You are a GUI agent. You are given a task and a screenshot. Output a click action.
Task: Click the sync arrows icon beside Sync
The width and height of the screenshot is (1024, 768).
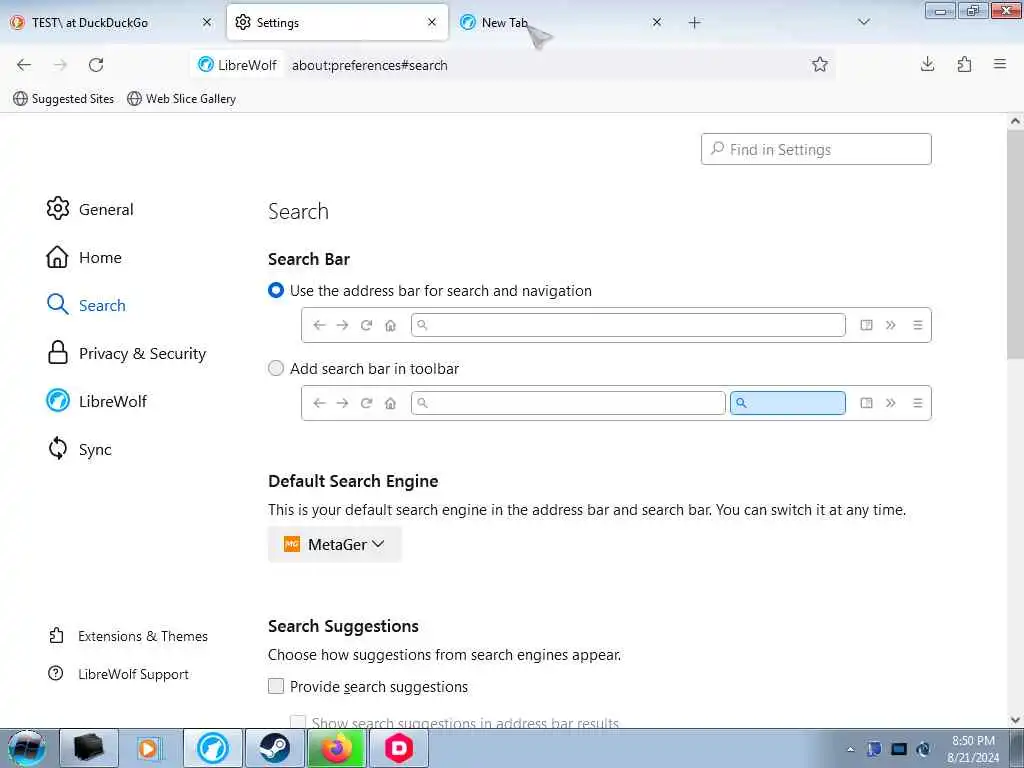point(57,449)
